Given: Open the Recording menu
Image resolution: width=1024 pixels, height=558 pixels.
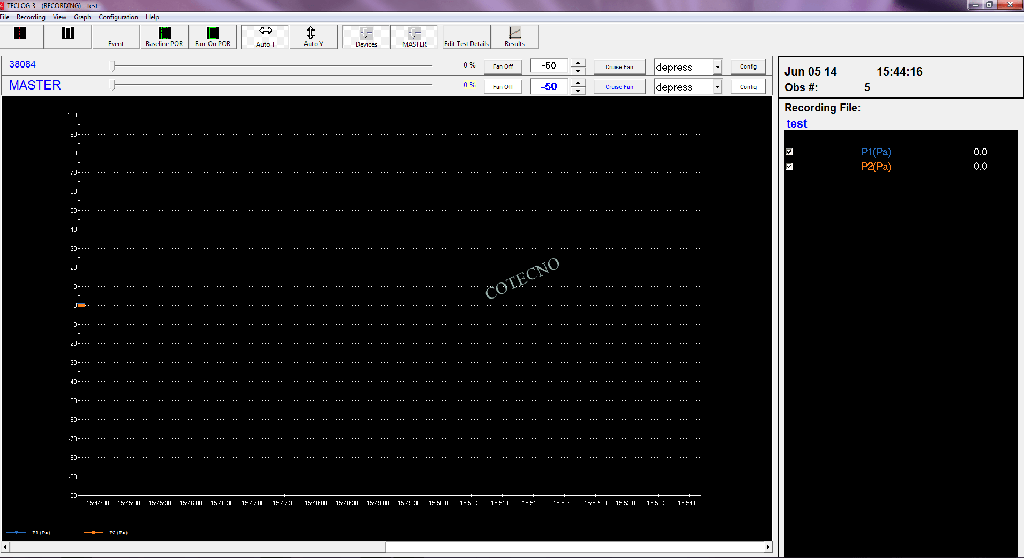Looking at the screenshot, I should tap(30, 17).
